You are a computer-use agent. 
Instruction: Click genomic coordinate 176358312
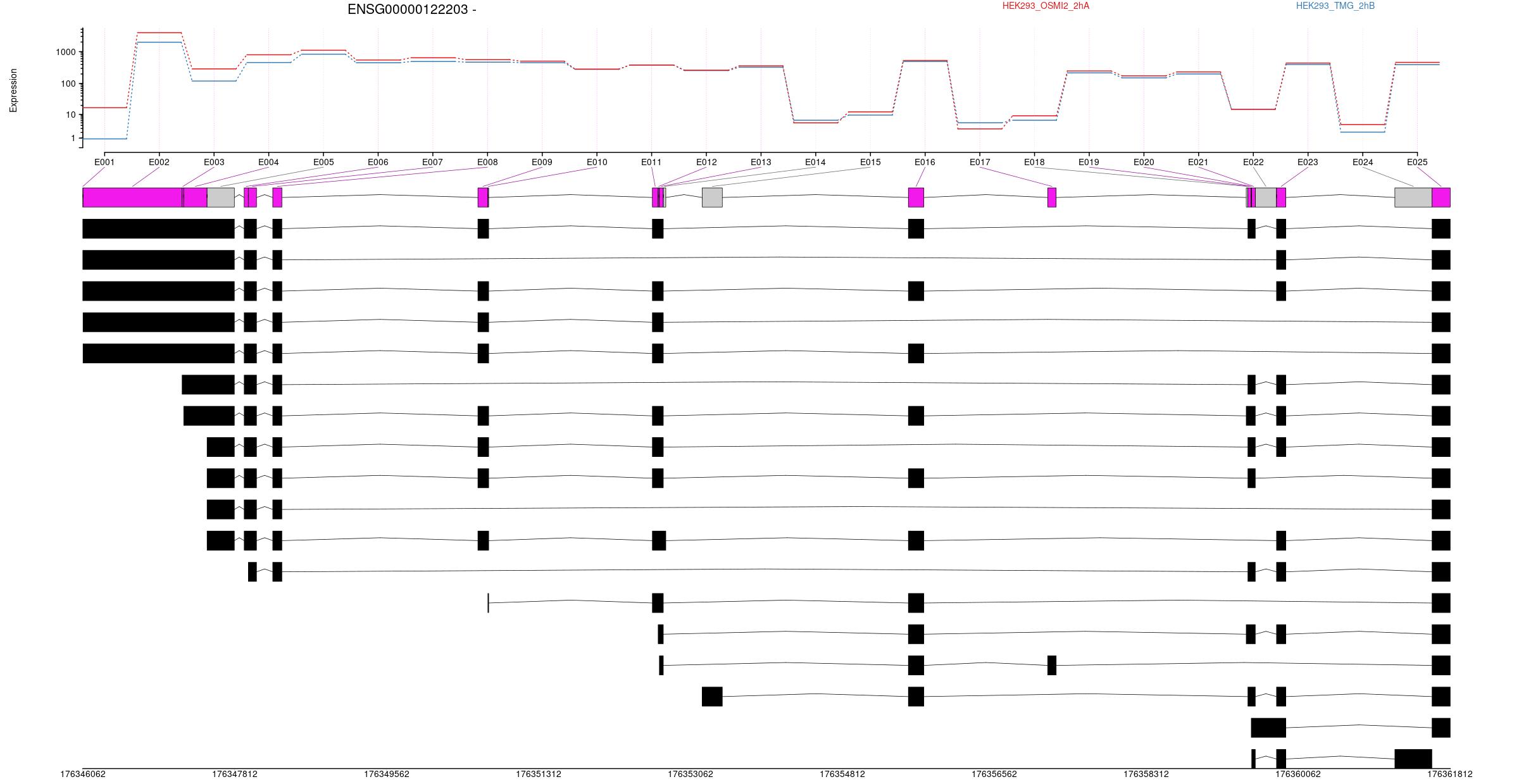point(1146,775)
